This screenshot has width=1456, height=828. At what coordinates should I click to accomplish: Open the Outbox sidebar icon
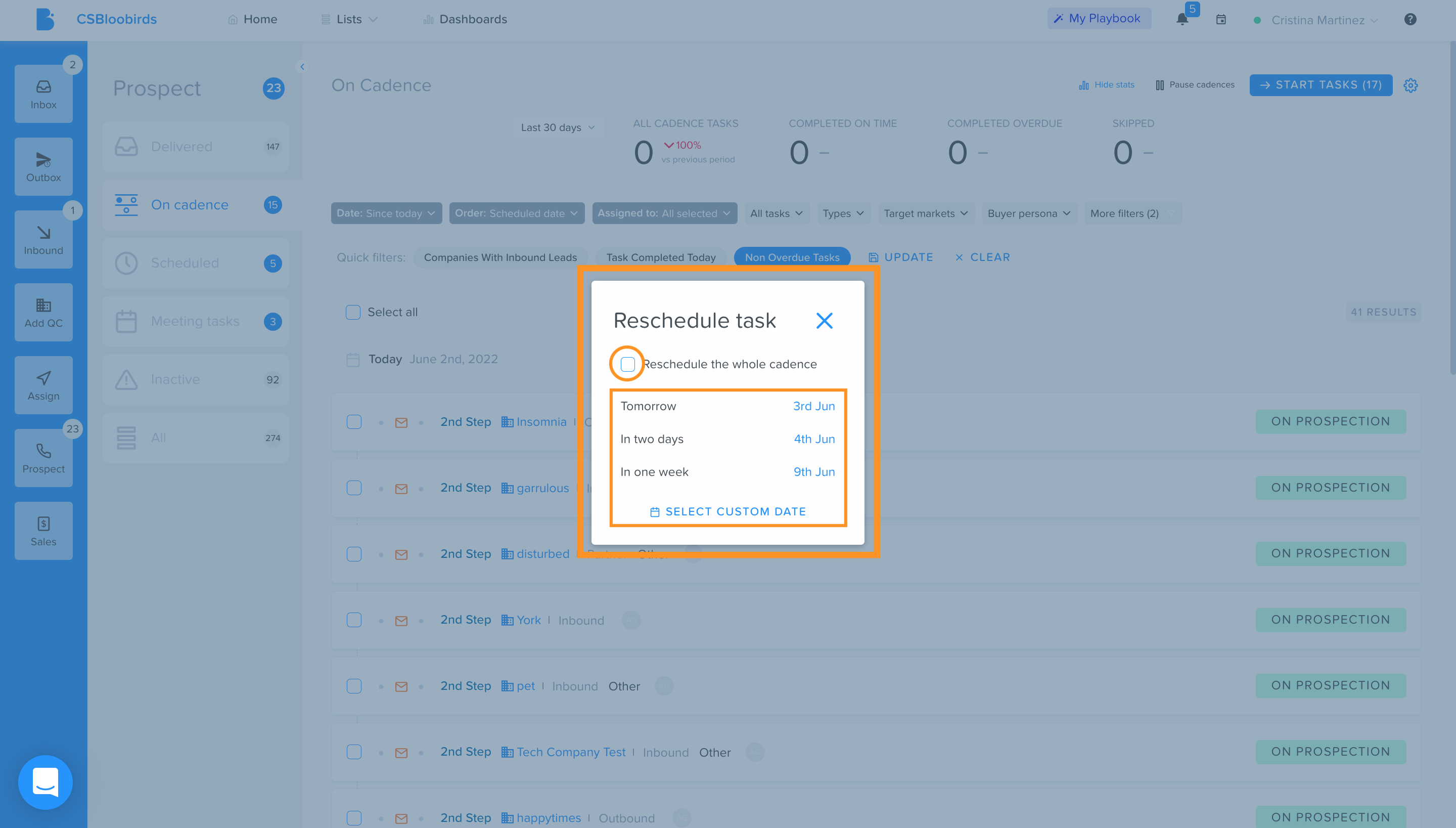point(43,166)
